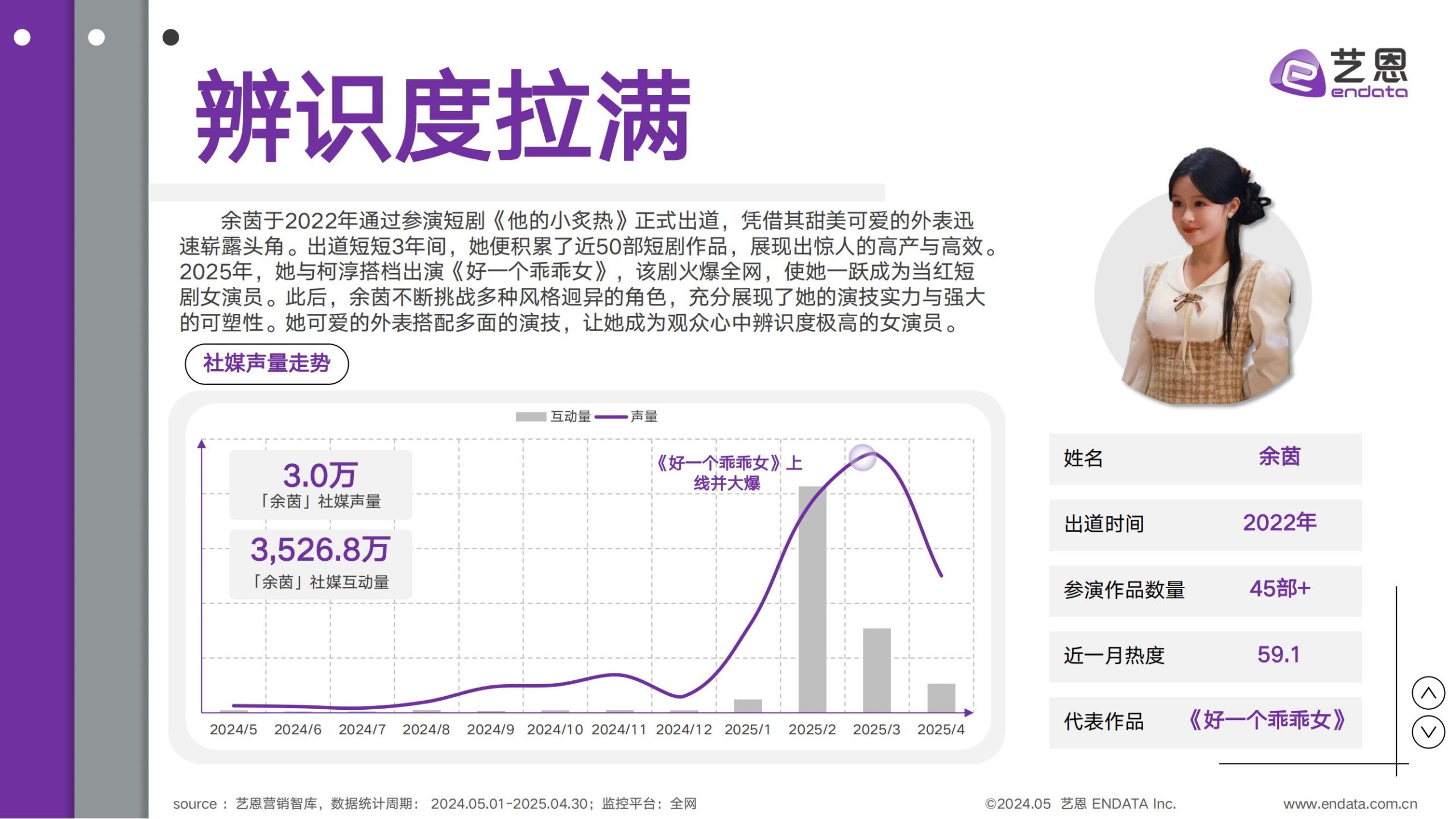The width and height of the screenshot is (1456, 819).
Task: Click the 「余茵」社媒互动量 label
Action: [x=320, y=582]
